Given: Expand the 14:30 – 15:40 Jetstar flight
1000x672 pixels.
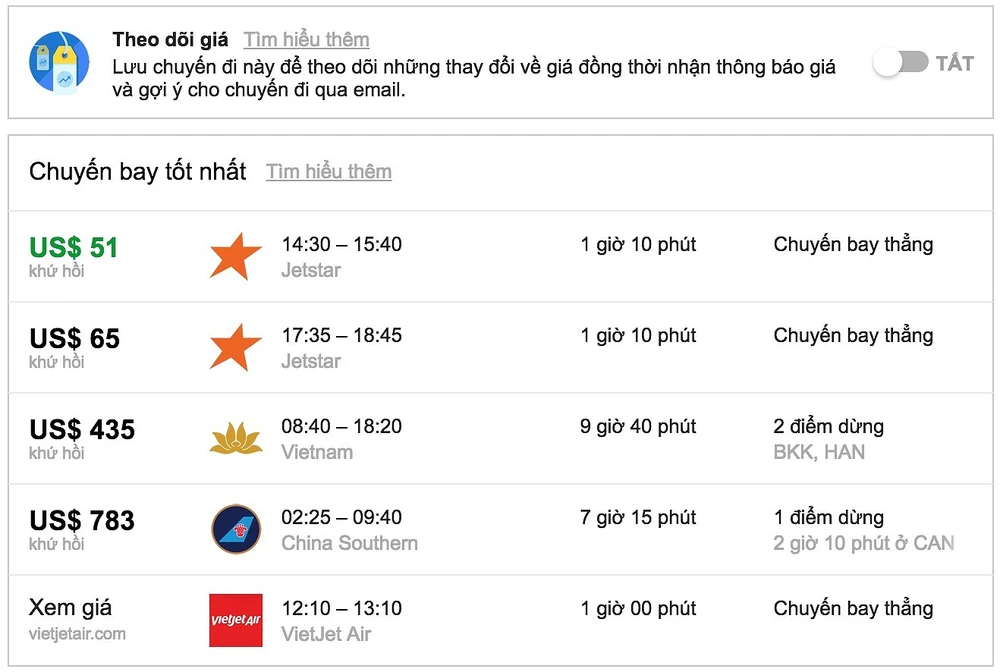Looking at the screenshot, I should click(341, 245).
